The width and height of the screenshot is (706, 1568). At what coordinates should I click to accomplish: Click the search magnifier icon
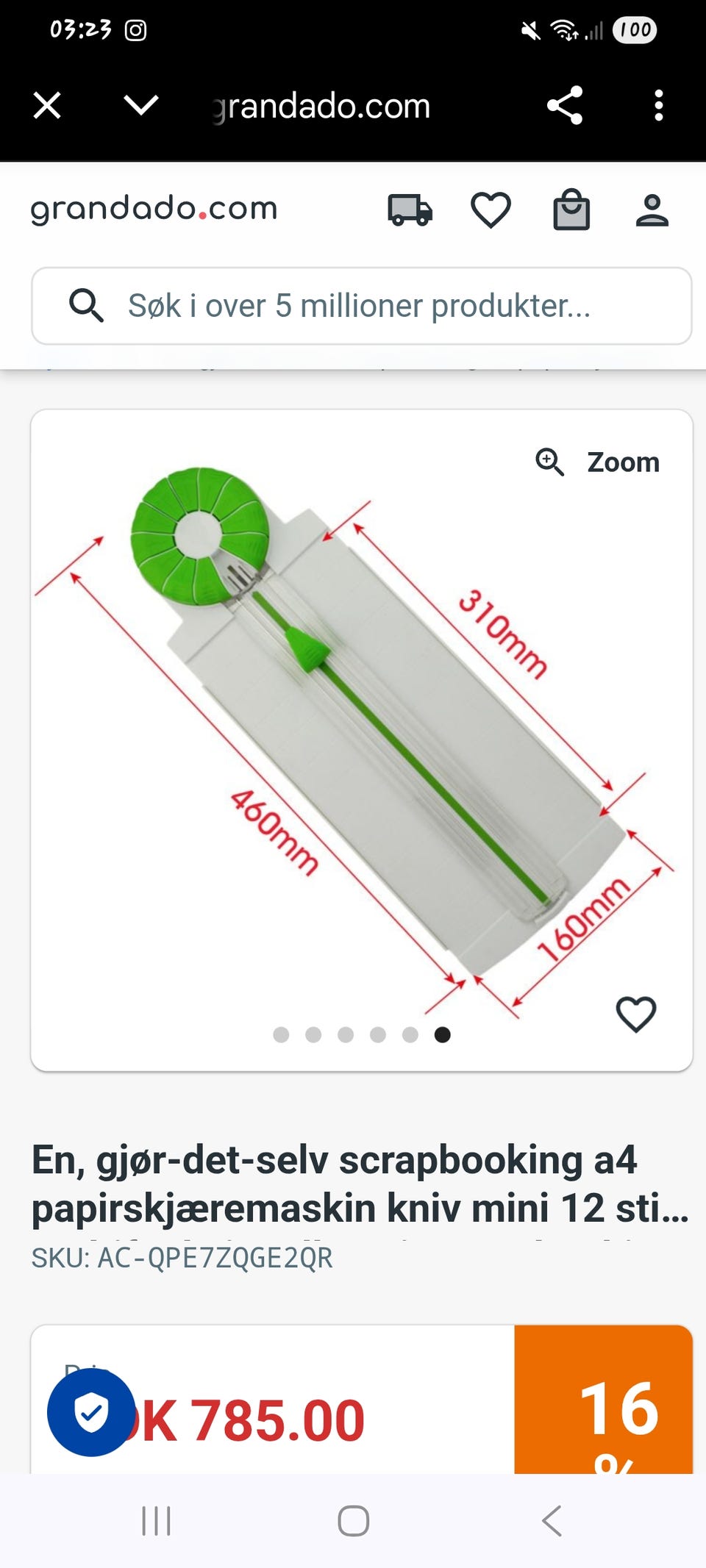86,305
